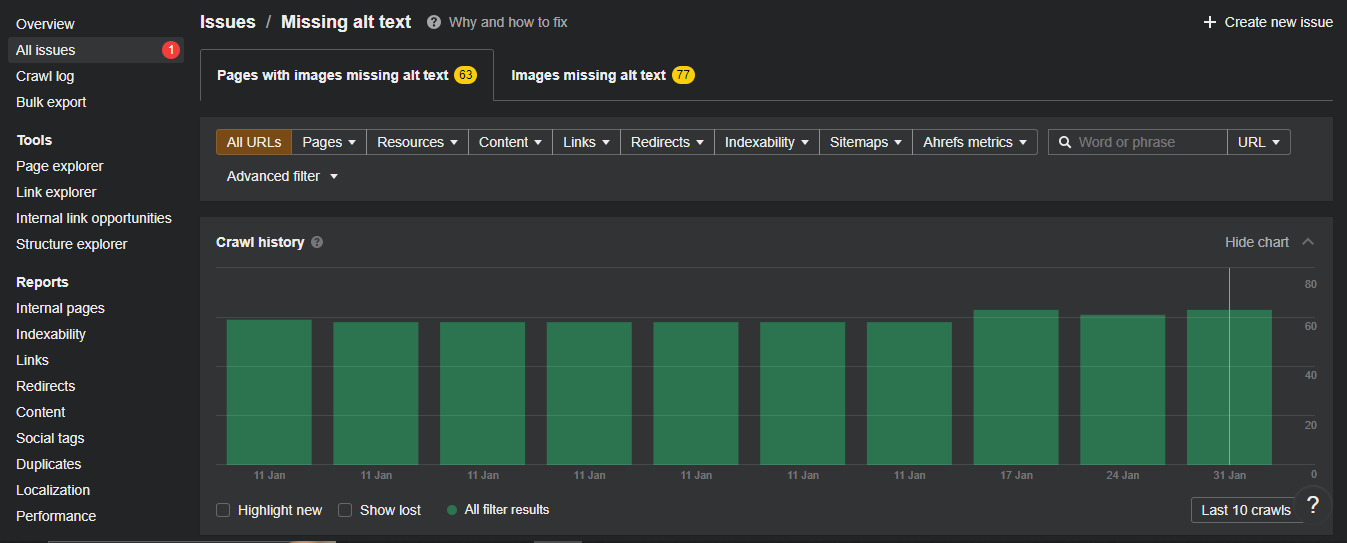Click the 17 Jan crawl bar

click(1016, 387)
